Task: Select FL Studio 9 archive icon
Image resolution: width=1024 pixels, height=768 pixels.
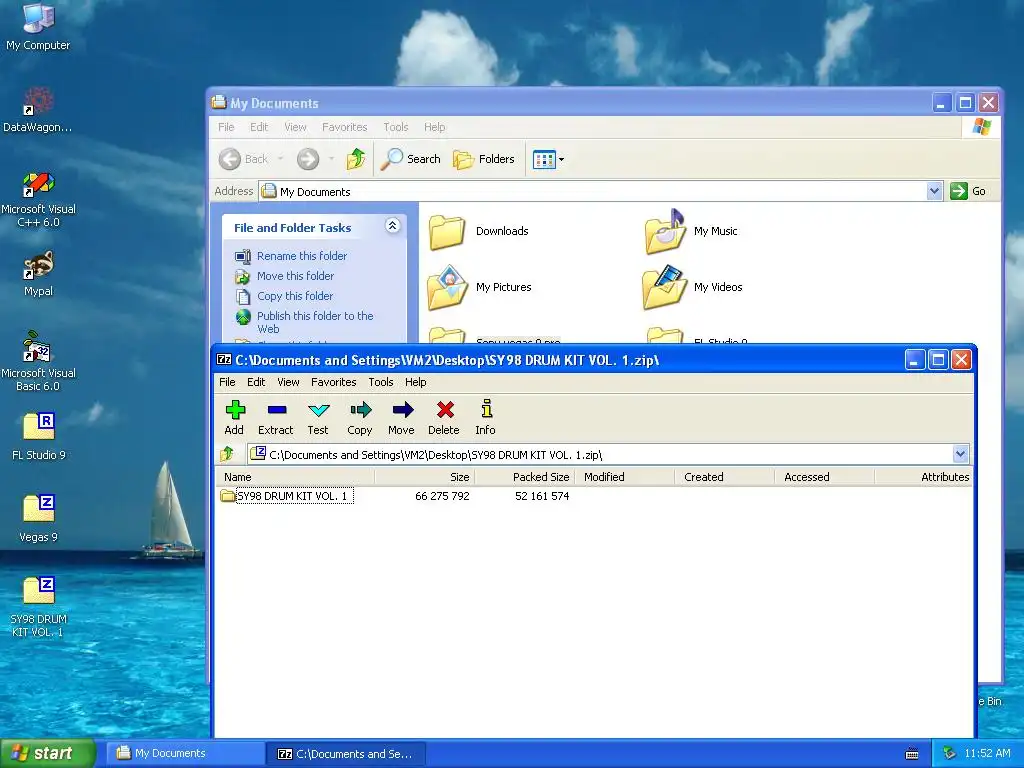Action: pos(39,436)
